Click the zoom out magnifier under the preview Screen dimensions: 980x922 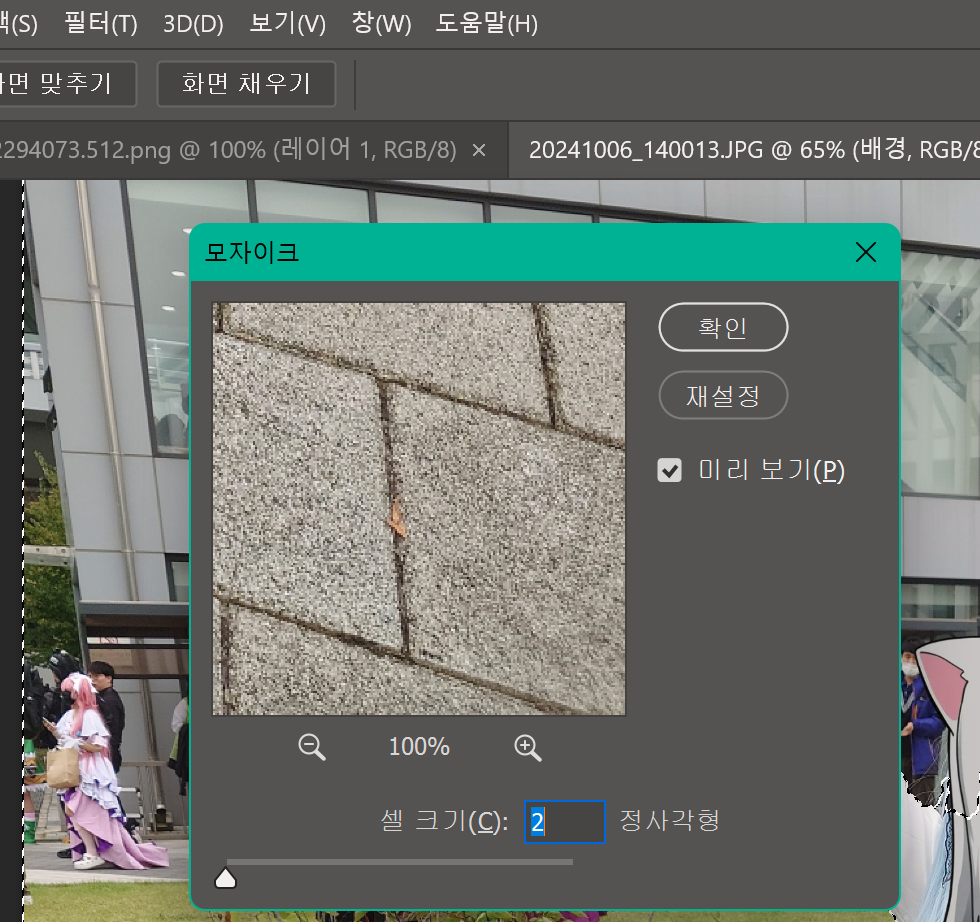310,747
